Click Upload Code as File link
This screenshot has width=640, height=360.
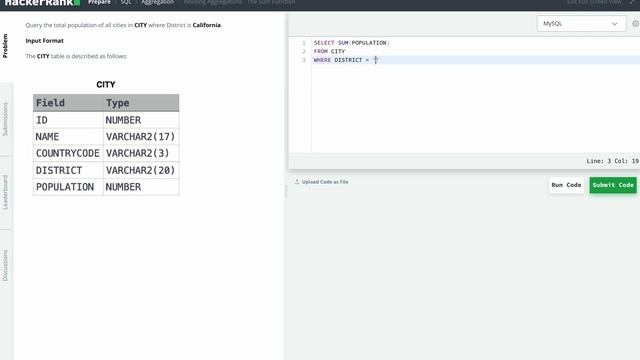(325, 182)
